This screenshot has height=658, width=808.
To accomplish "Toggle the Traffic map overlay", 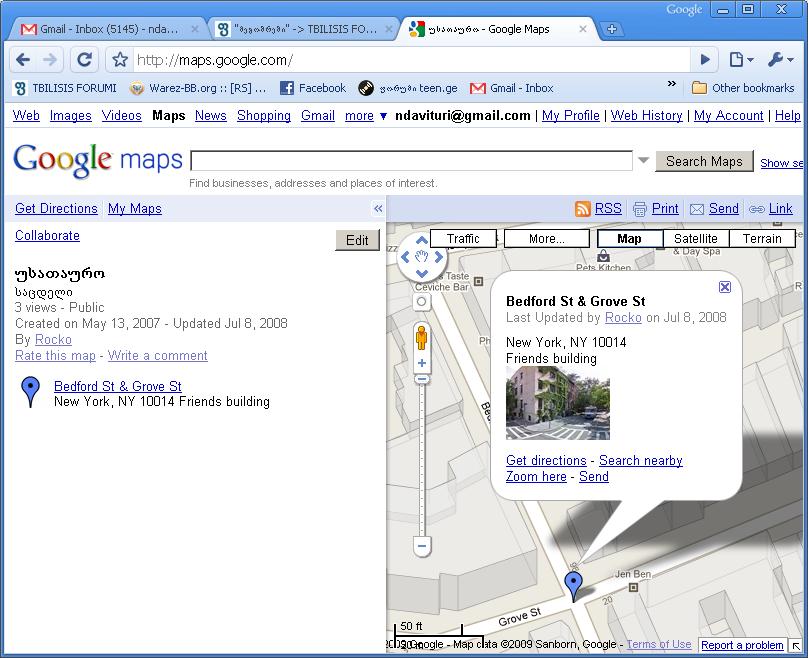I will click(x=463, y=239).
